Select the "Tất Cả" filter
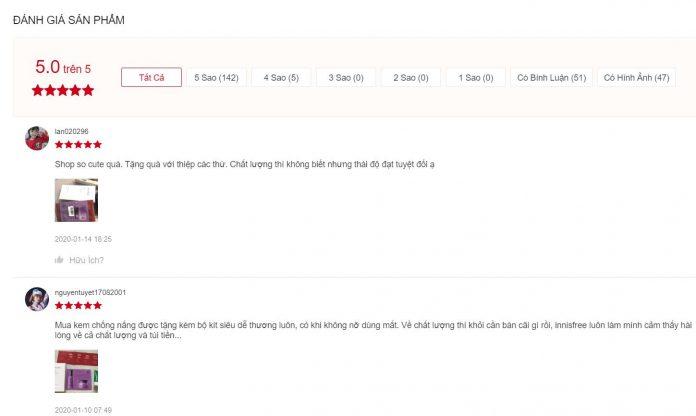696x416 pixels. click(x=150, y=77)
